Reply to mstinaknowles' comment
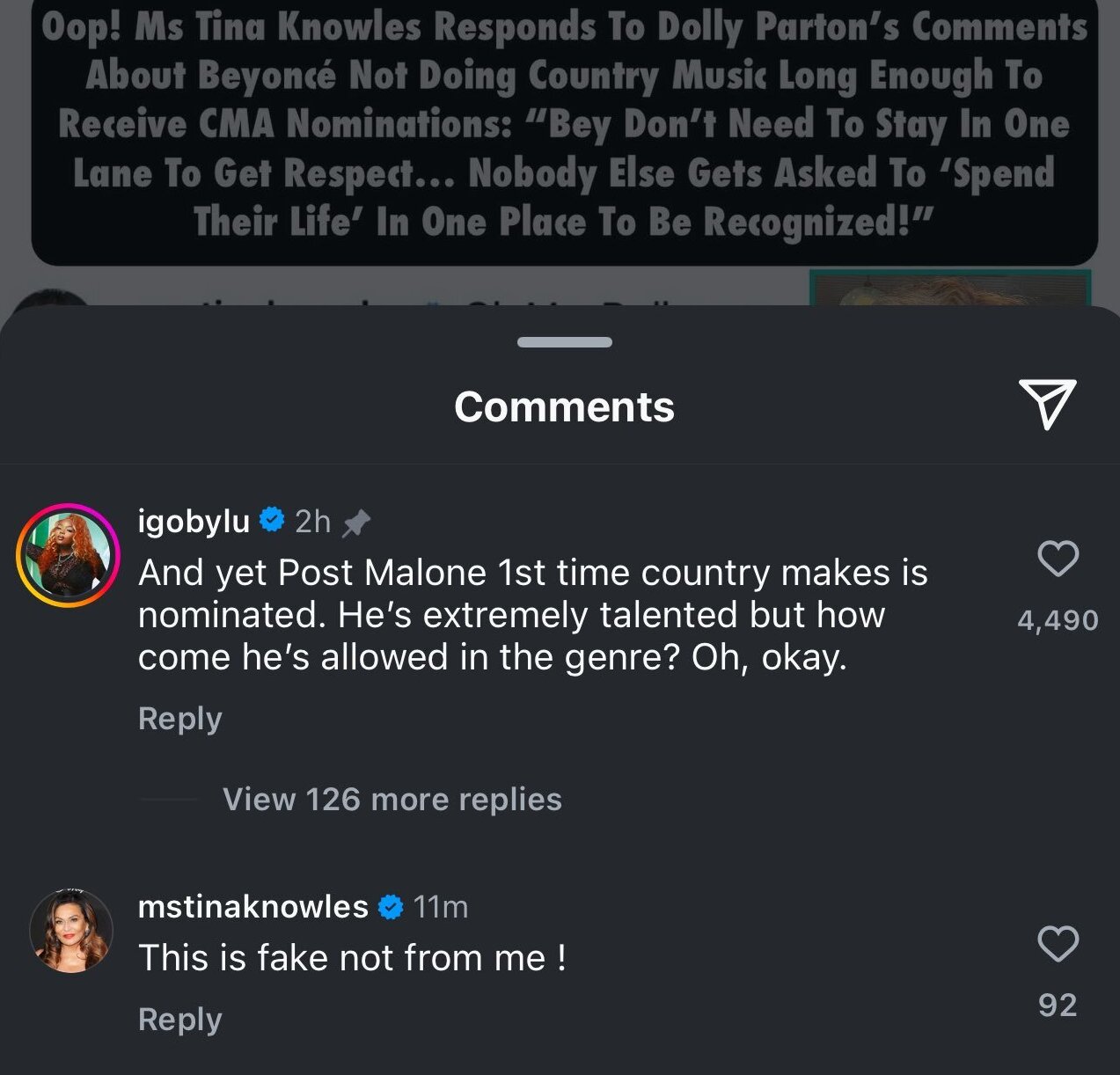Image resolution: width=1120 pixels, height=1075 pixels. 180,1020
